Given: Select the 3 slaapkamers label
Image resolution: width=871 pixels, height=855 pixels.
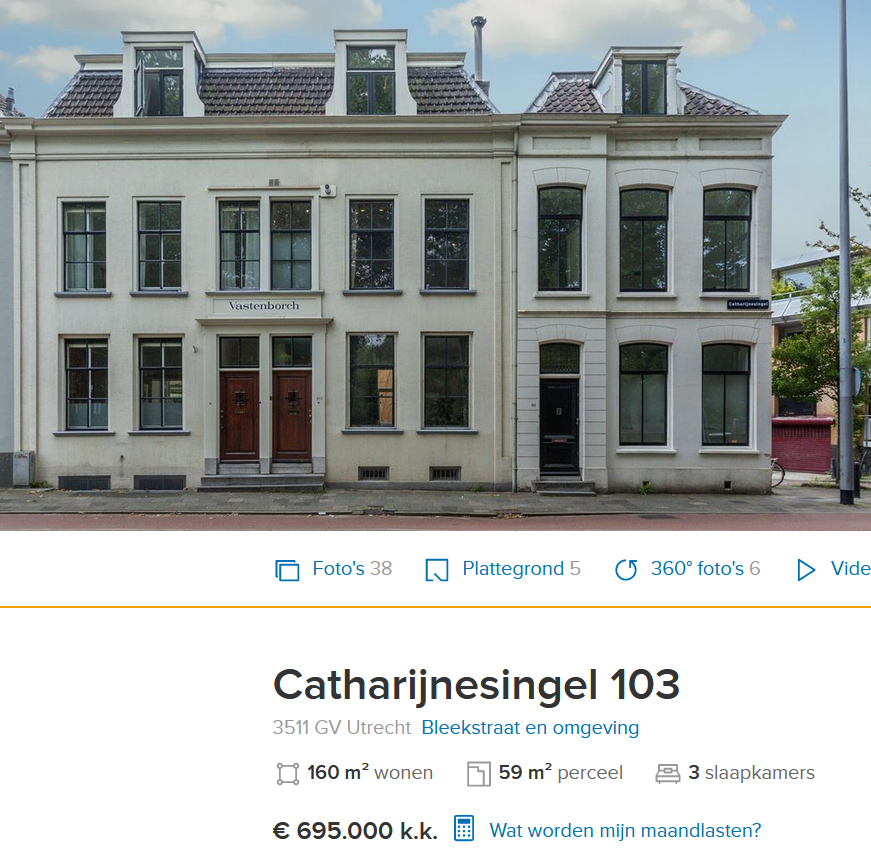Looking at the screenshot, I should click(751, 773).
